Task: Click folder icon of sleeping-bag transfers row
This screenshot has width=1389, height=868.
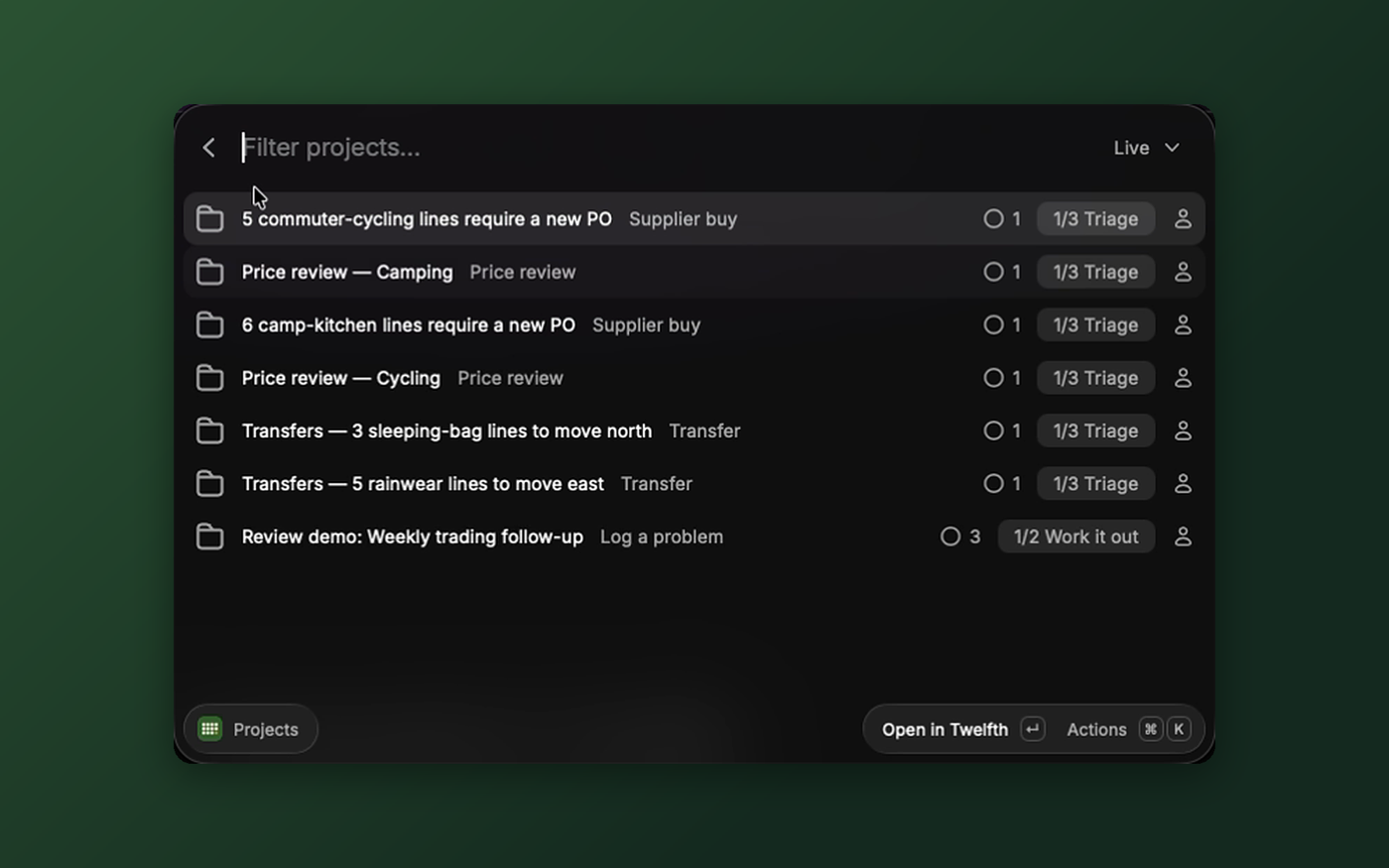Action: (209, 431)
